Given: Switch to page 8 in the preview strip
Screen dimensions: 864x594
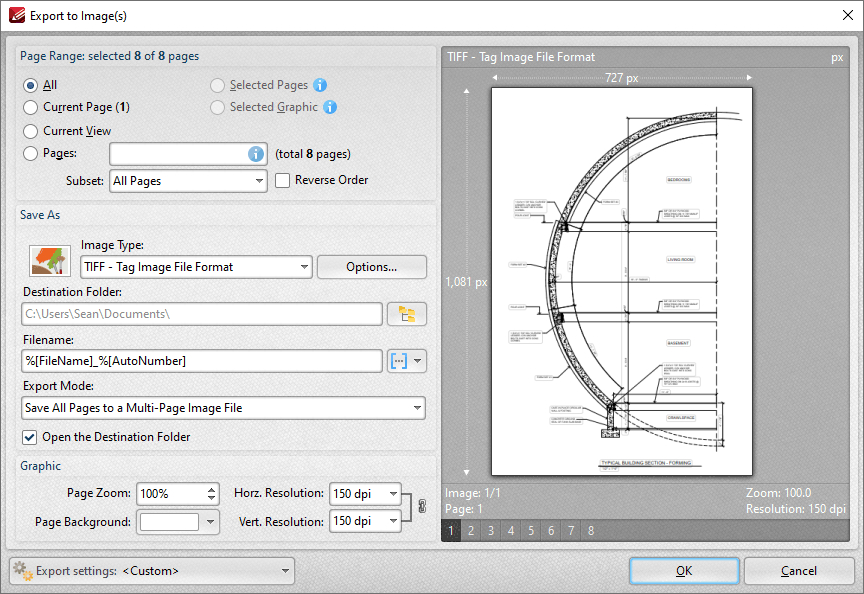Looking at the screenshot, I should (x=591, y=530).
